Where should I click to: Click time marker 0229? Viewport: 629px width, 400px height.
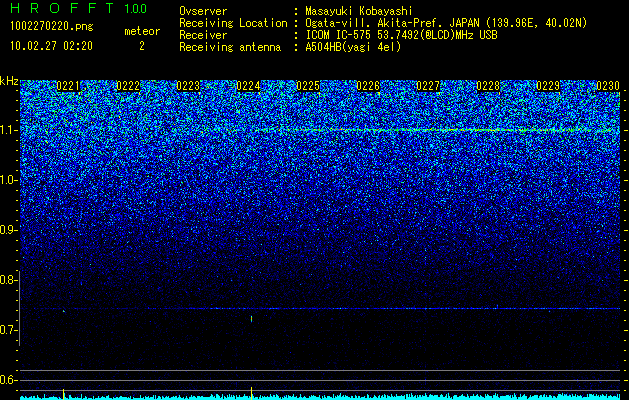(548, 86)
